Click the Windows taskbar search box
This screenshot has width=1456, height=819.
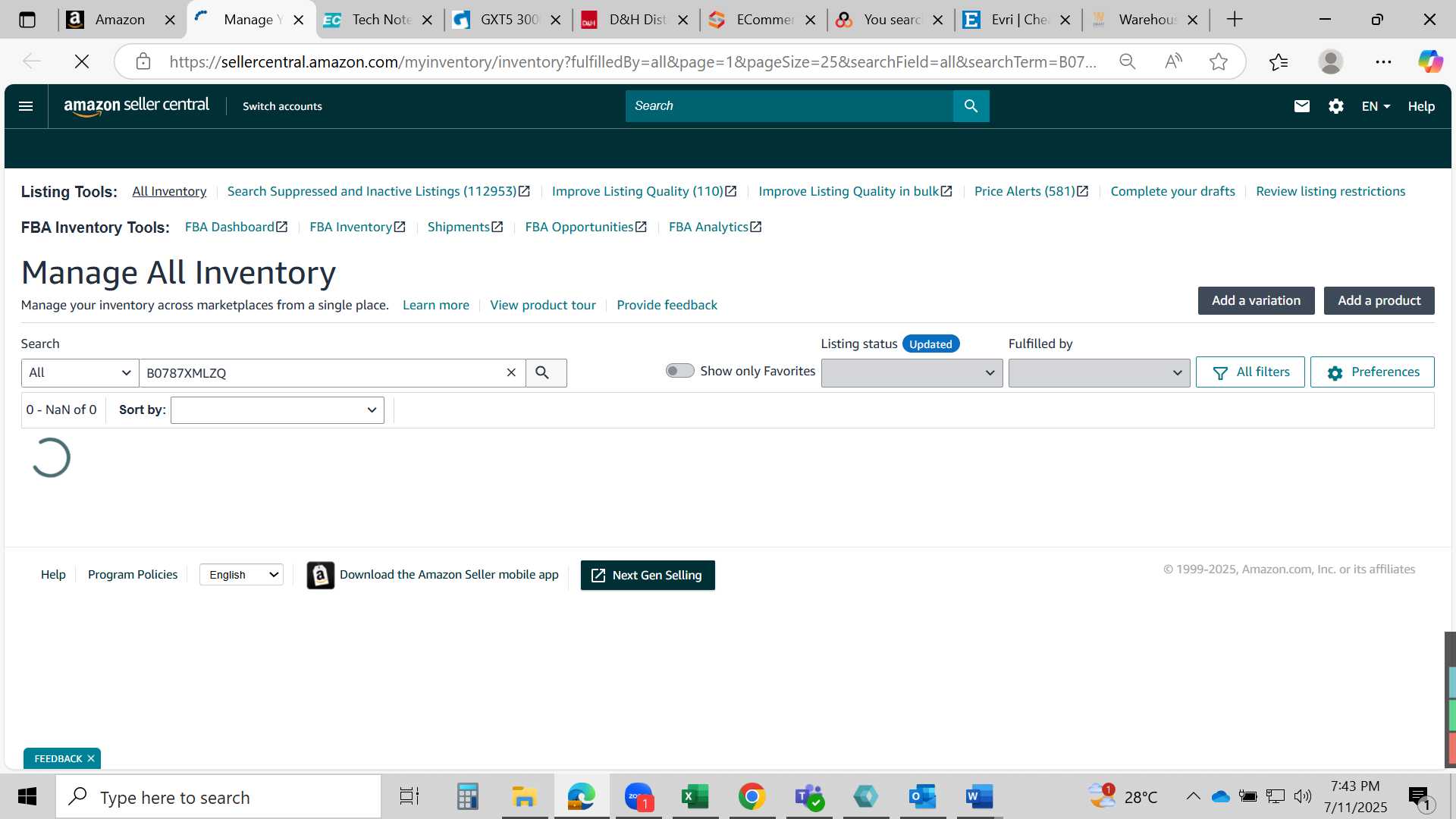[x=218, y=797]
